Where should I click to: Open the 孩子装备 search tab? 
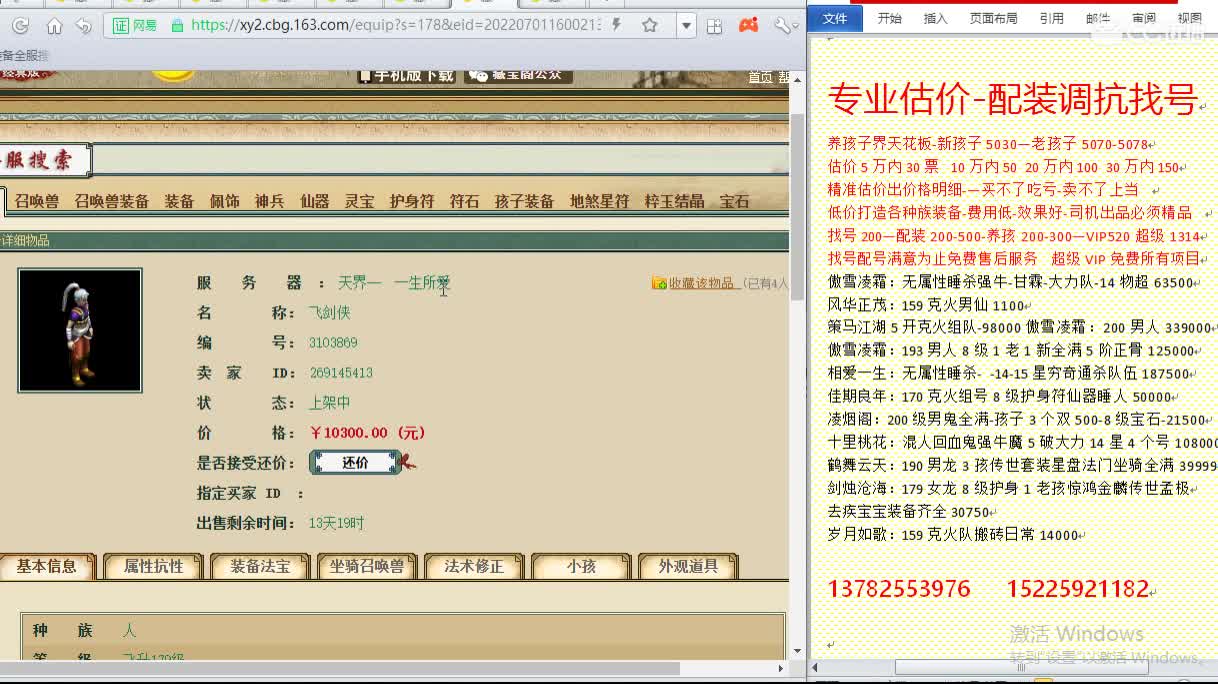click(524, 201)
